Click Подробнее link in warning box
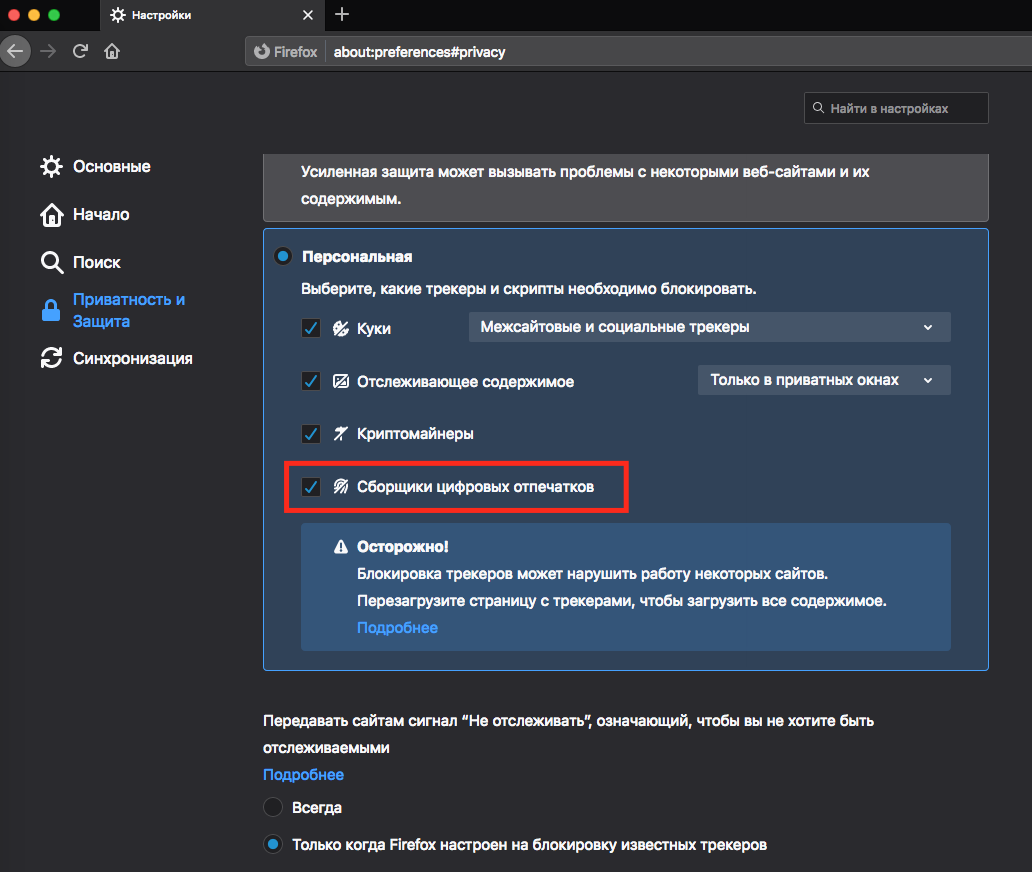Image resolution: width=1032 pixels, height=872 pixels. [397, 628]
